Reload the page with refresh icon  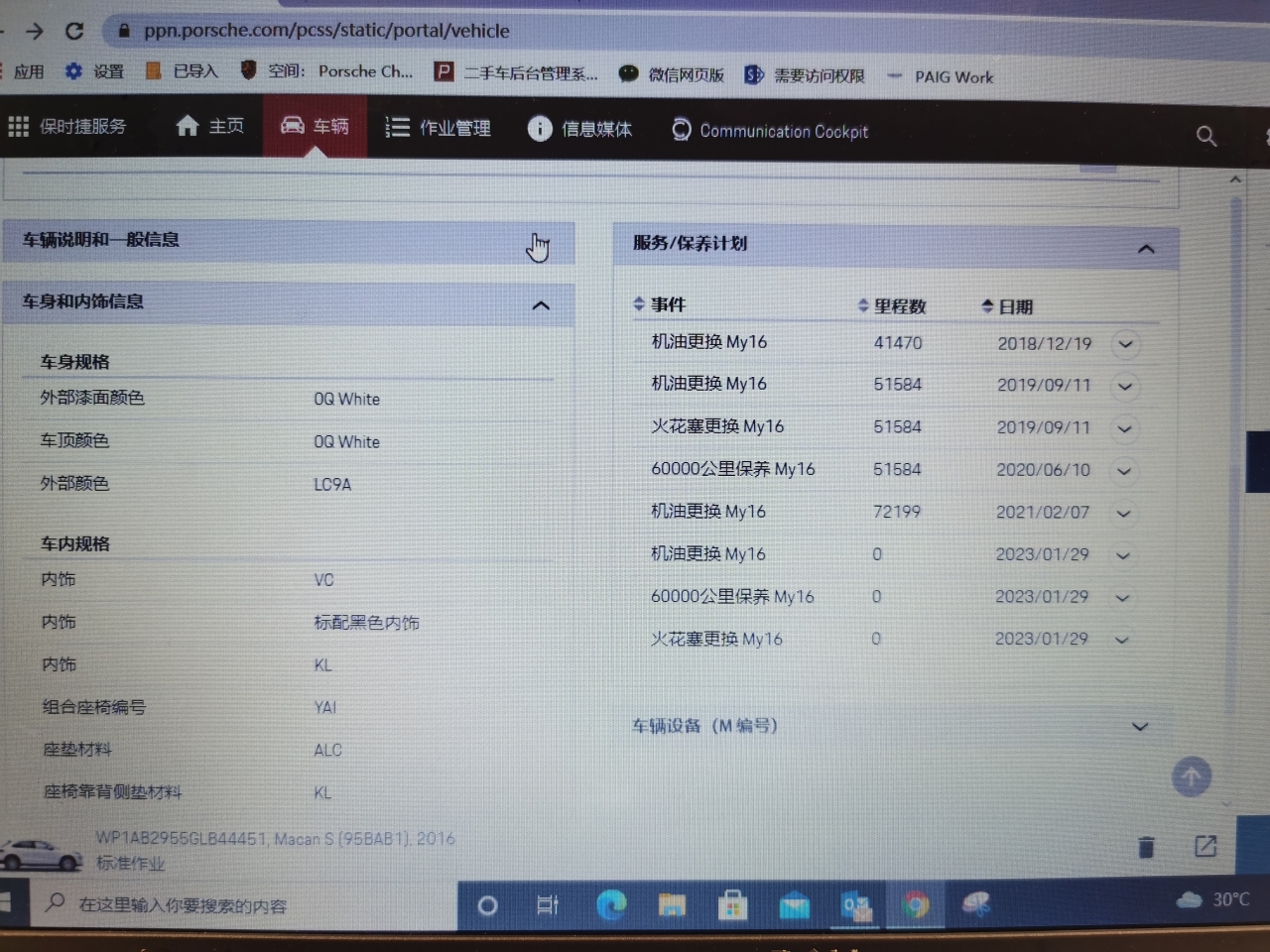74,31
